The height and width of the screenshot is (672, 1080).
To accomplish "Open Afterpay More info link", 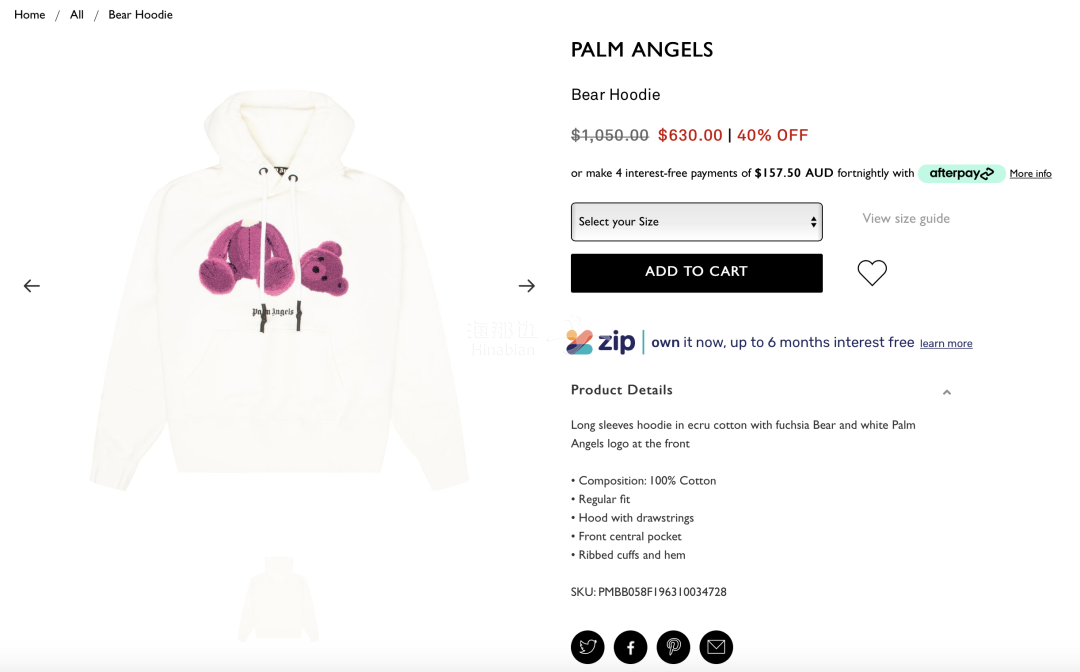I will (1030, 174).
